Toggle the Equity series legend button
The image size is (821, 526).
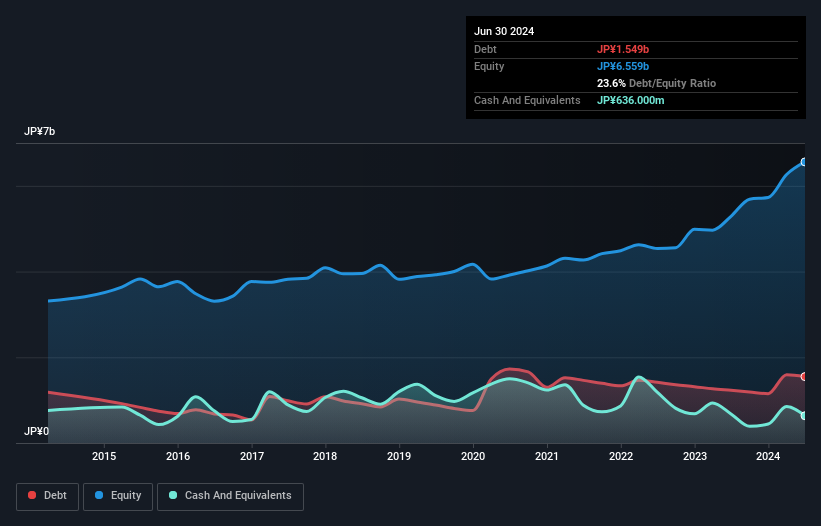118,496
